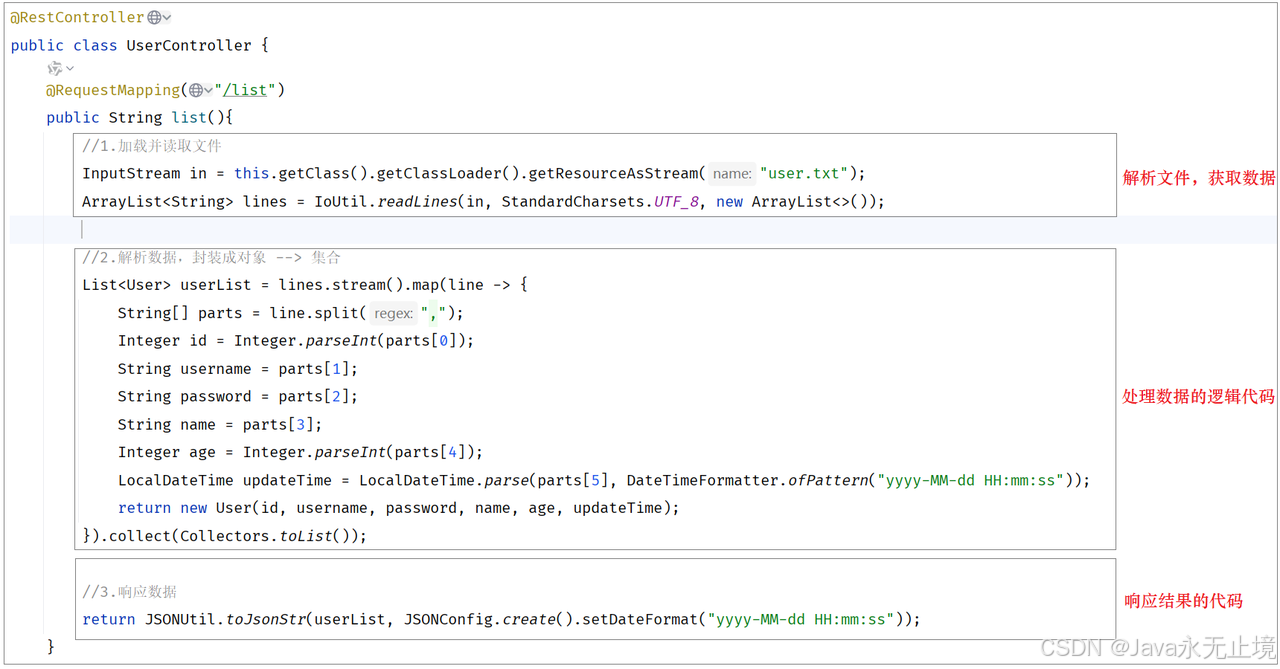
Task: Click parts[3] in the name assignment
Action: pos(277,425)
